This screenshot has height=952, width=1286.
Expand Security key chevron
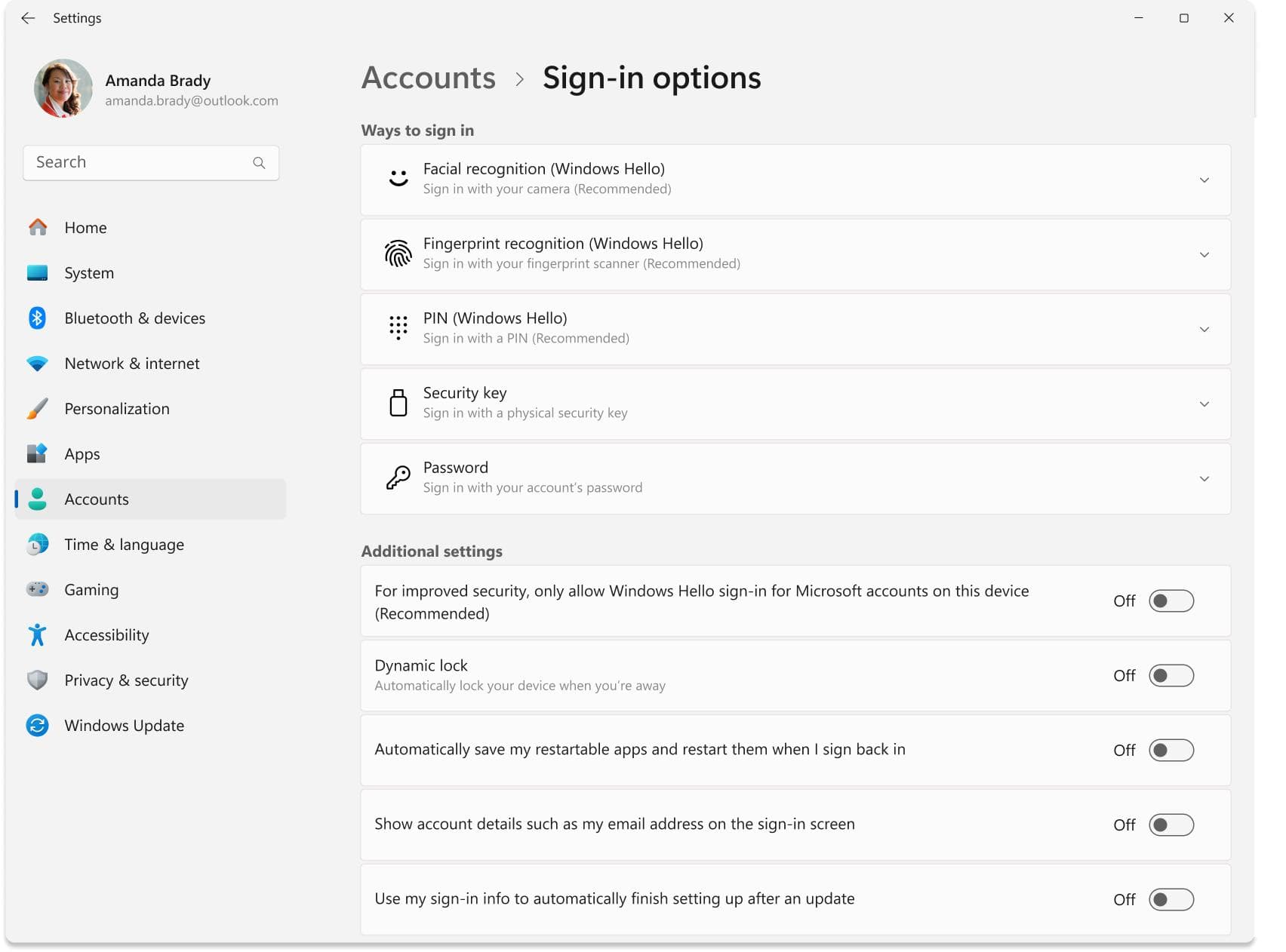1204,404
